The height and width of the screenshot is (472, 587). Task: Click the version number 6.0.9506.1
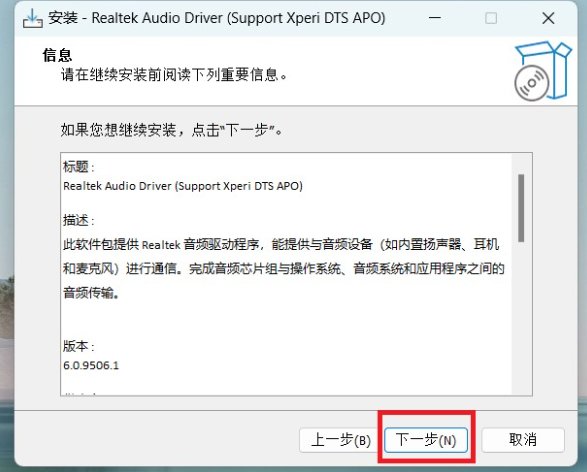point(91,365)
